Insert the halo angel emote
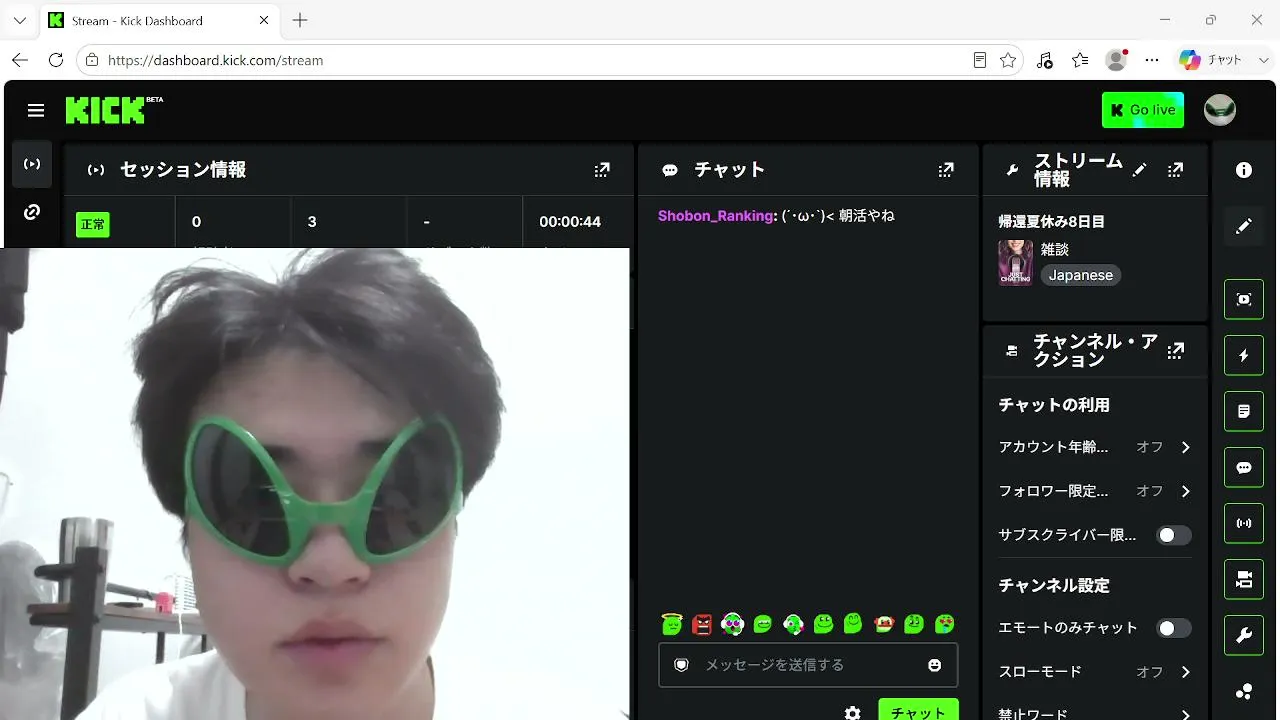1280x720 pixels. coord(672,624)
